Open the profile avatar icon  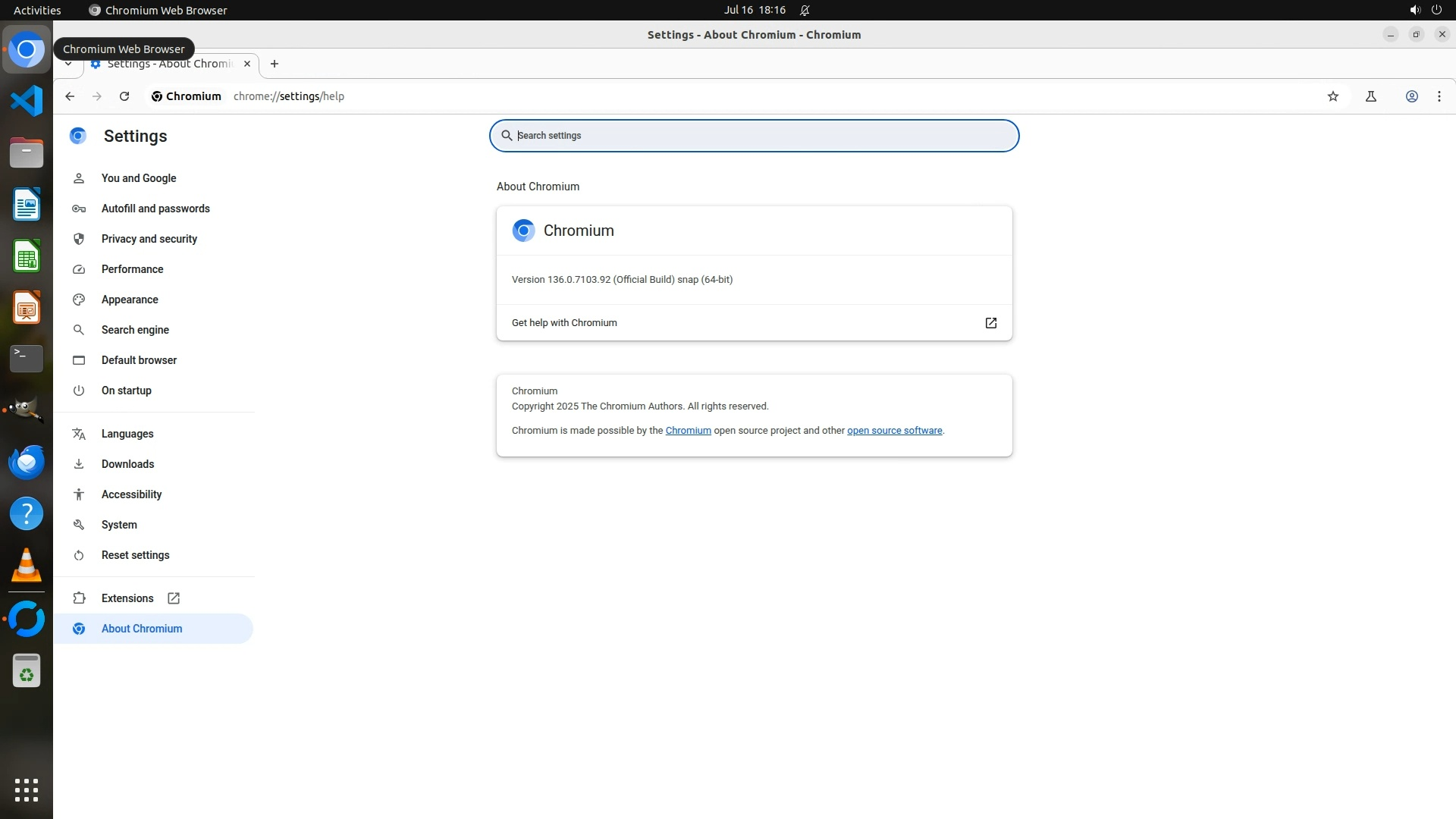point(1412,96)
